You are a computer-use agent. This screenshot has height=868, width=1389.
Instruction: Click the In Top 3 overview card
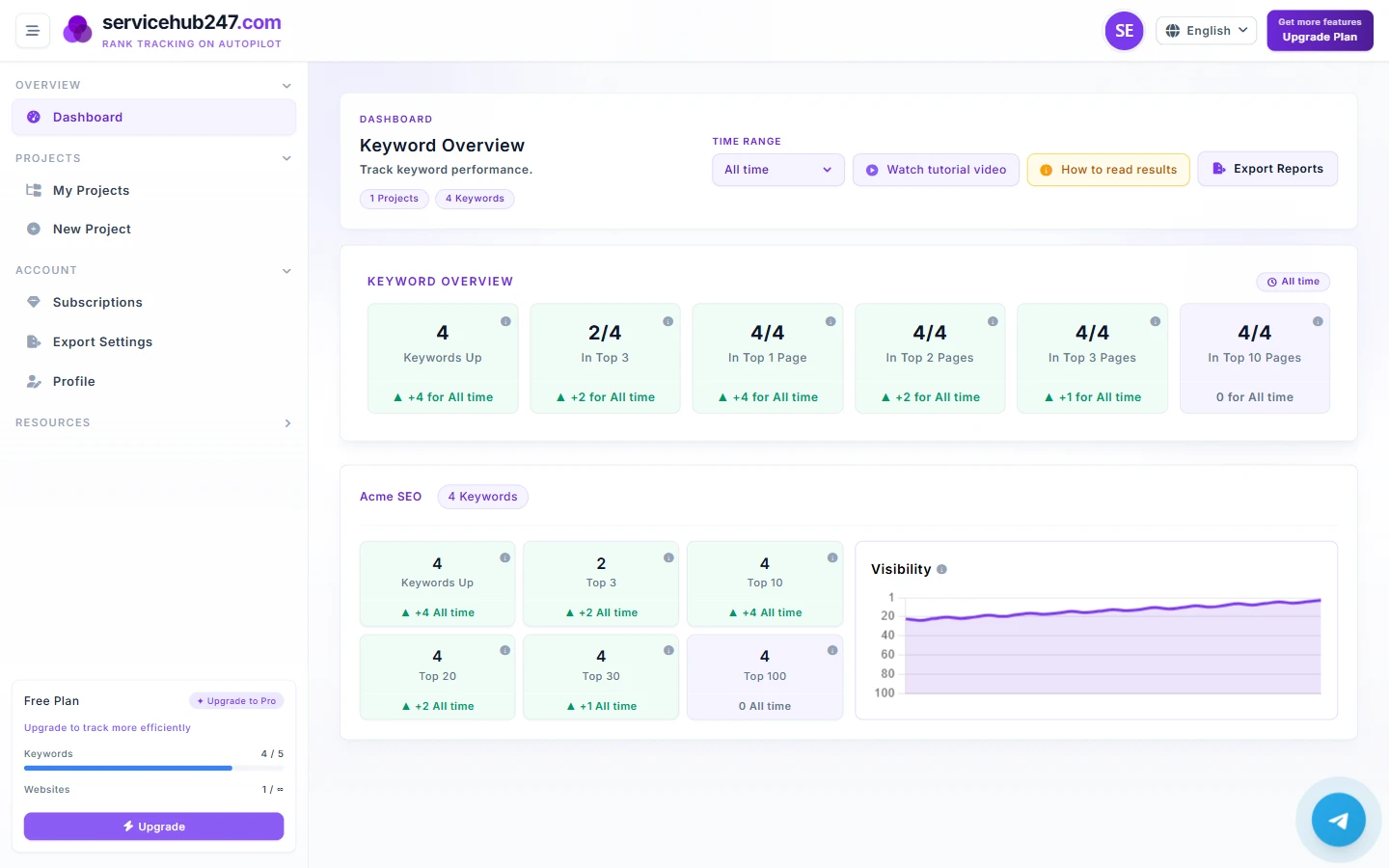click(x=605, y=359)
